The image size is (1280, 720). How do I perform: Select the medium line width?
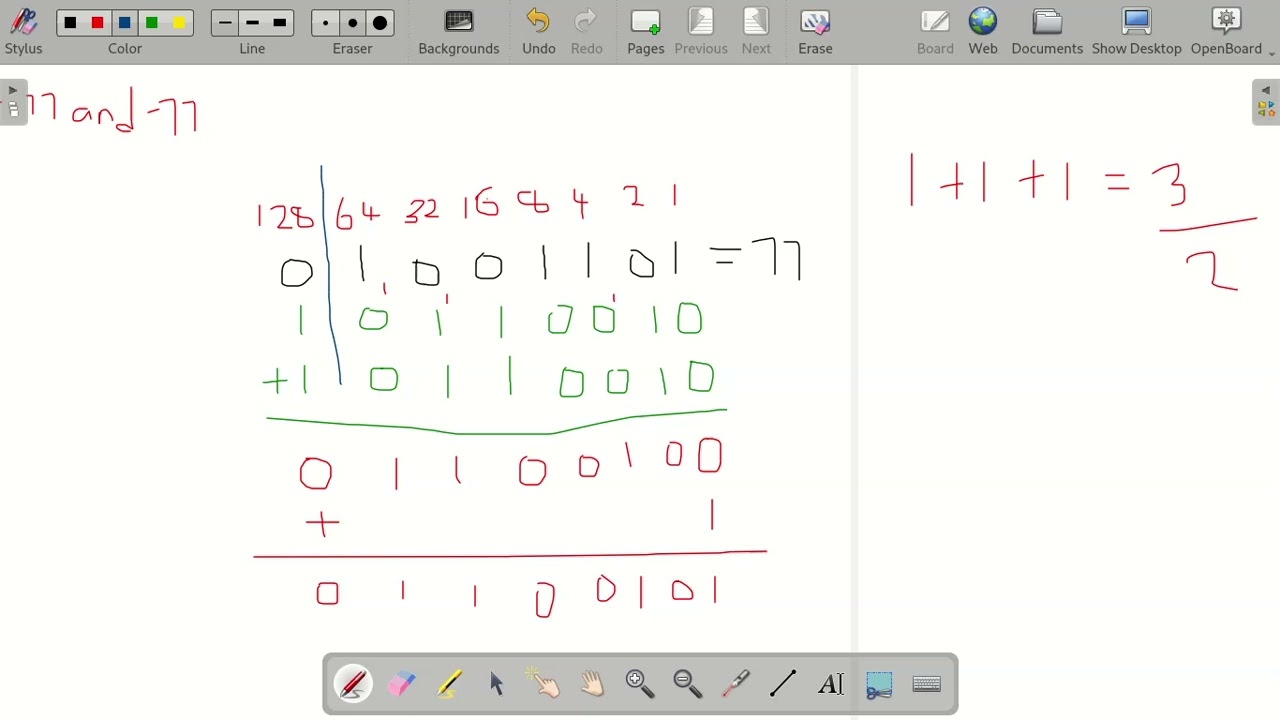click(252, 23)
